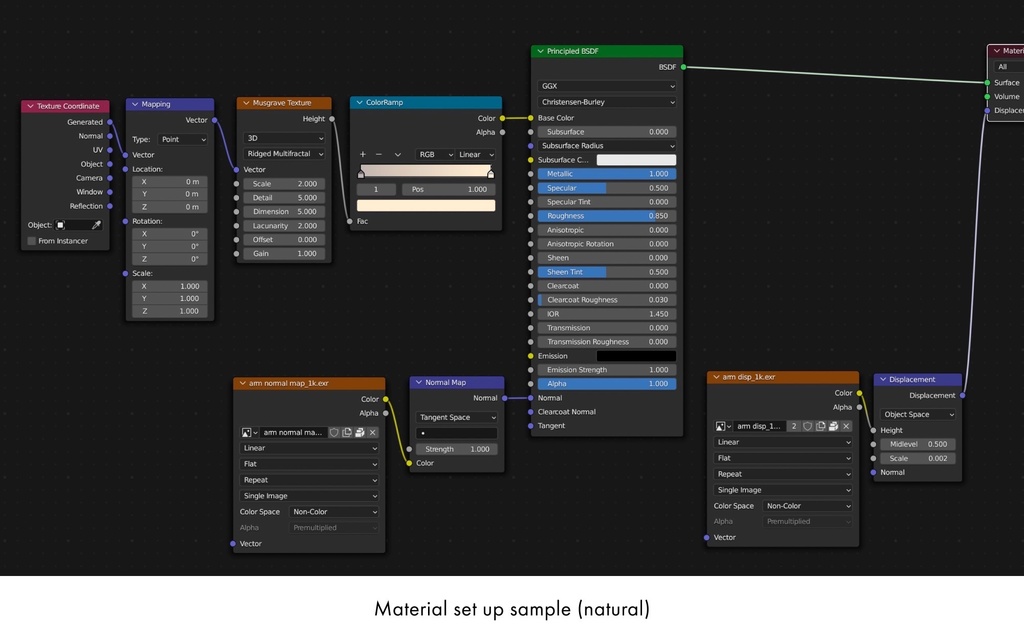
Task: Click the Color output socket on arm disp node
Action: (x=859, y=393)
